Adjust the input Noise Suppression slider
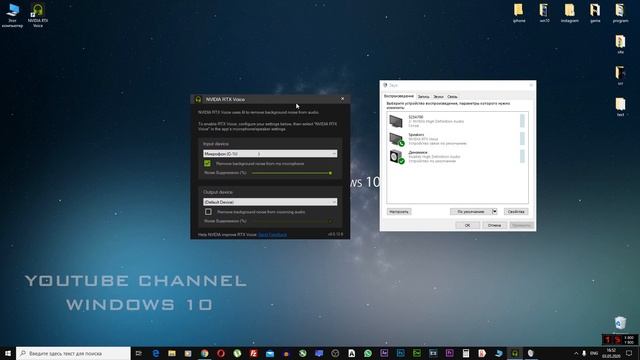This screenshot has width=640, height=360. click(331, 173)
